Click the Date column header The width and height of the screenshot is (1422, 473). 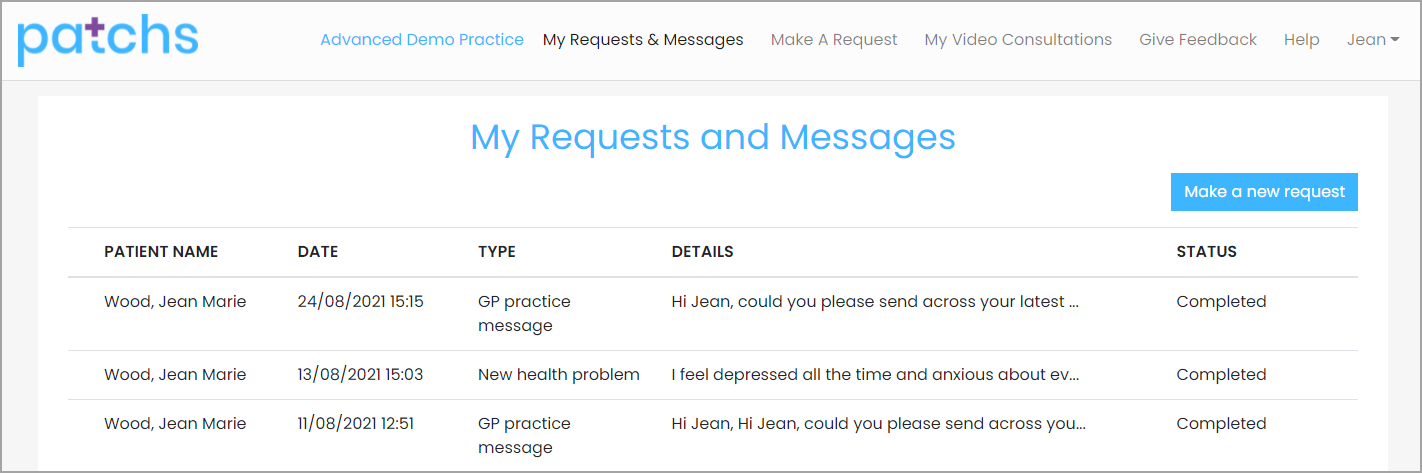pyautogui.click(x=318, y=252)
